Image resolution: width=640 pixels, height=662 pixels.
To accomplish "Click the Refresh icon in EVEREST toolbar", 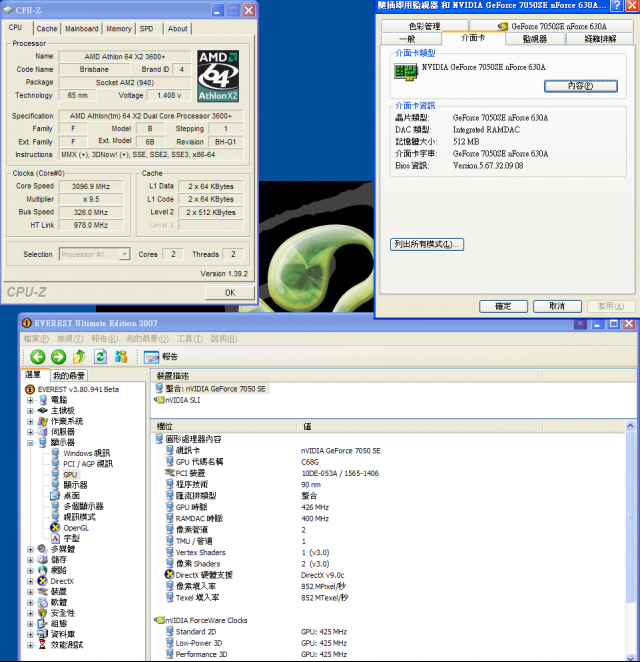I will click(100, 357).
